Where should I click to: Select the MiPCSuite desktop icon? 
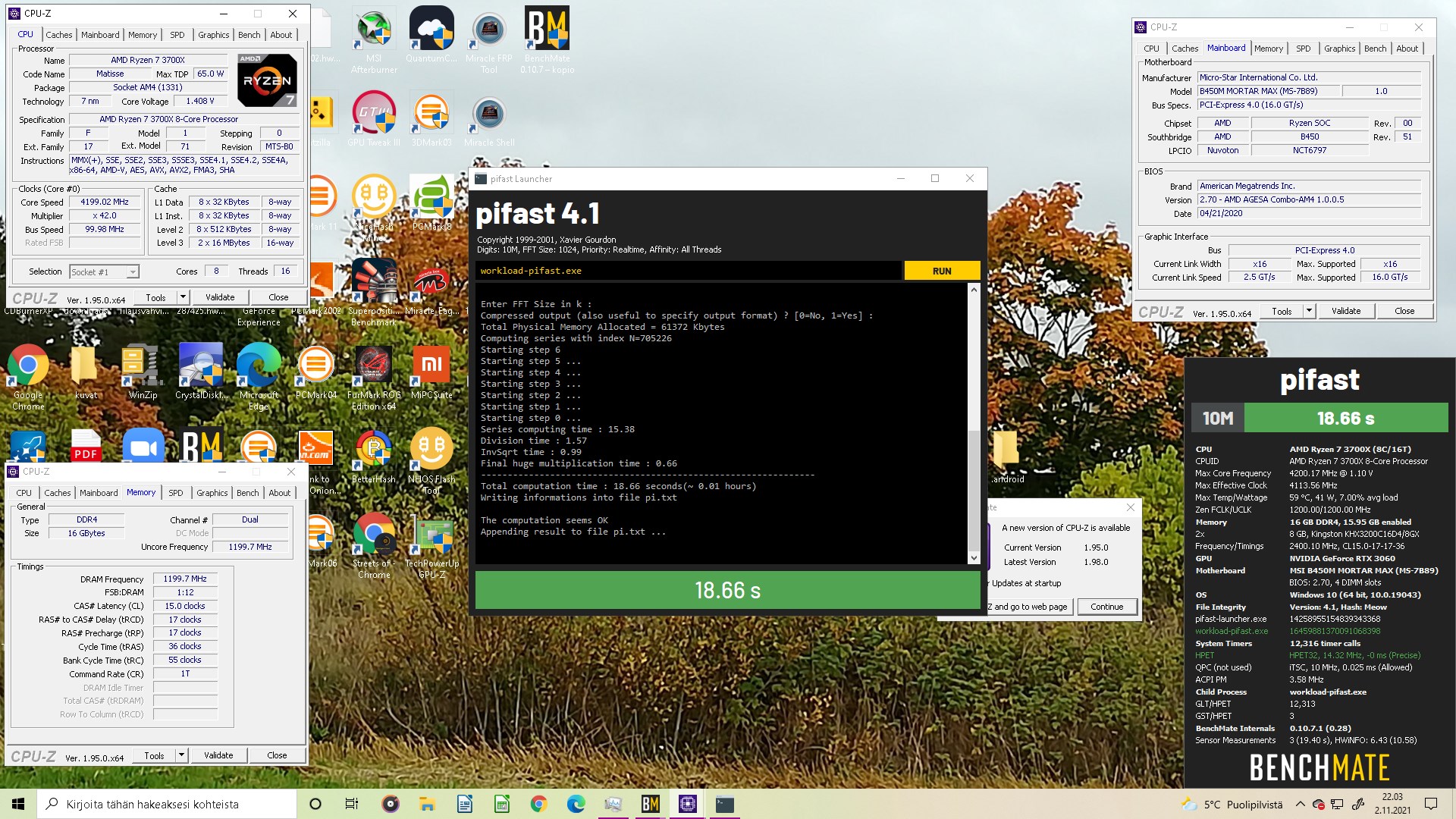coord(431,372)
